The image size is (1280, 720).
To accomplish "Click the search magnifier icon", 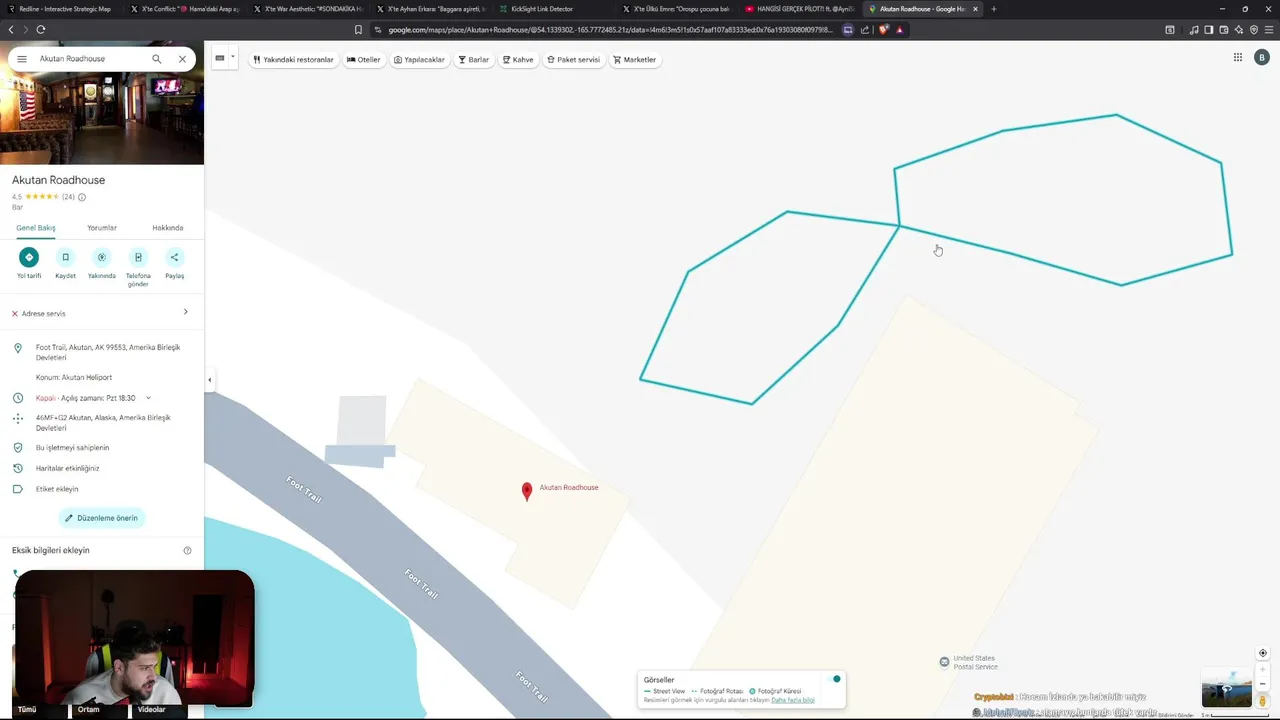I will pyautogui.click(x=157, y=59).
